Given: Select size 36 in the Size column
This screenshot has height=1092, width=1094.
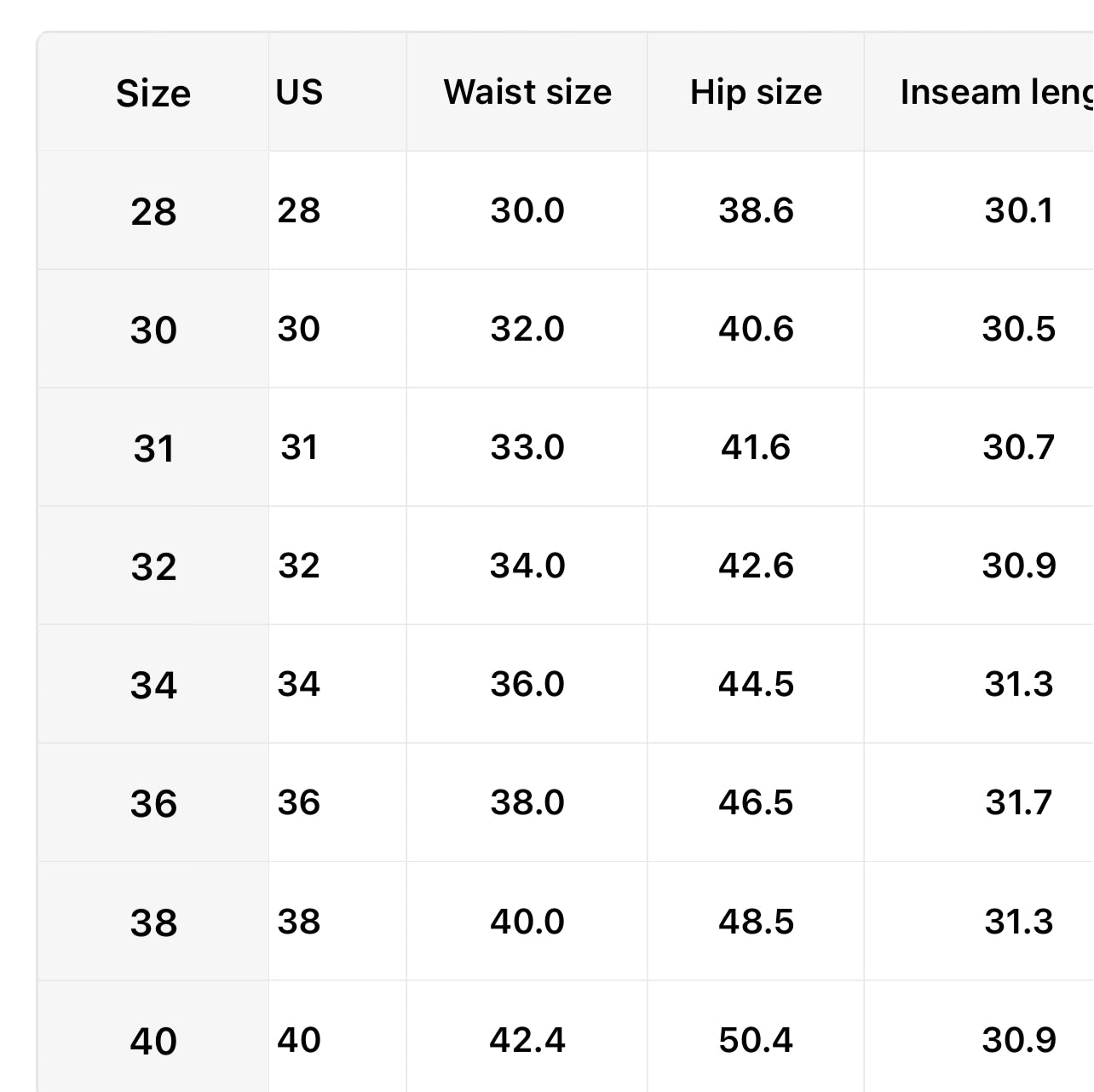Looking at the screenshot, I should pyautogui.click(x=153, y=803).
